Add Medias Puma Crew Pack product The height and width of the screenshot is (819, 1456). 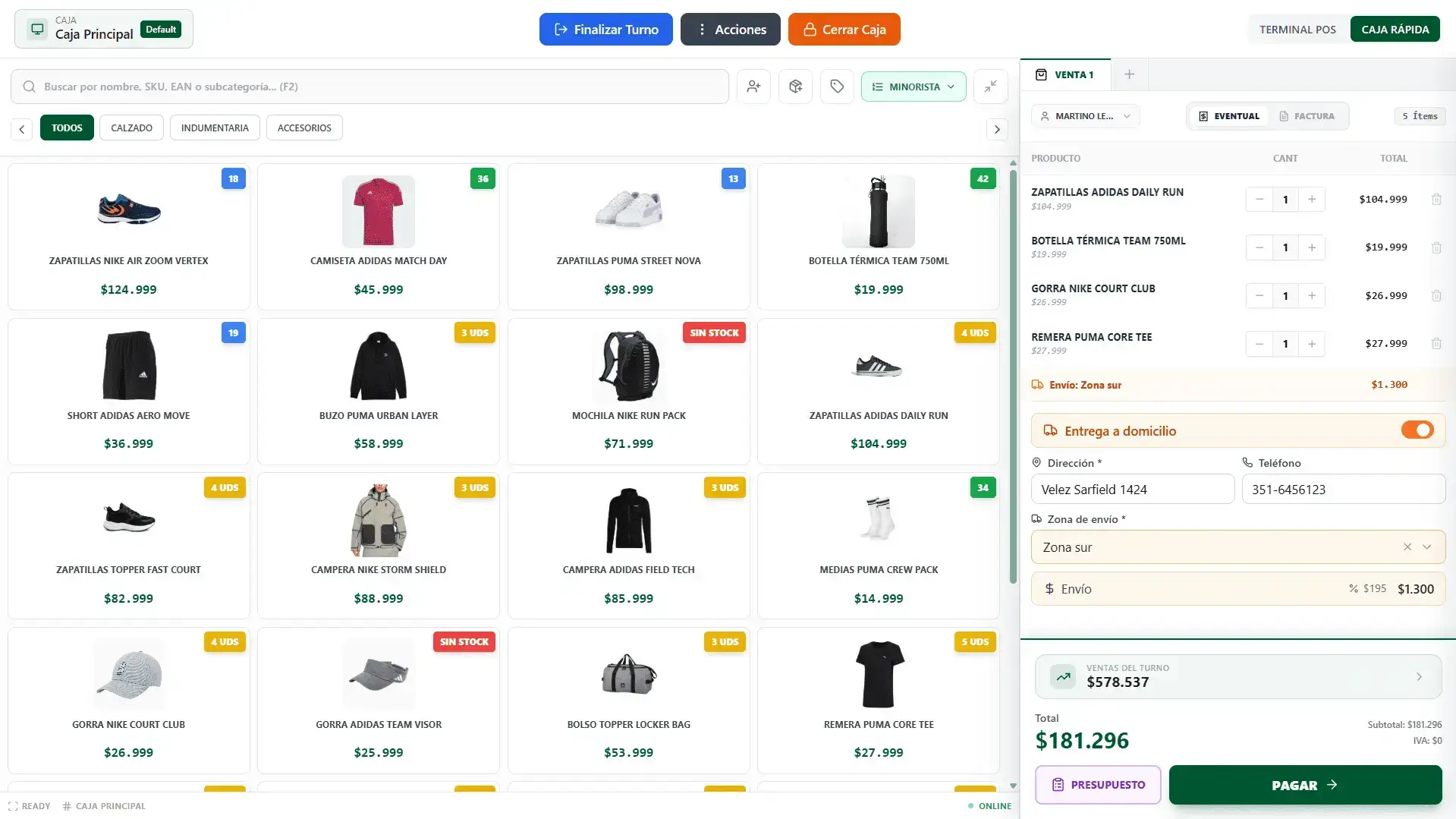click(x=879, y=546)
